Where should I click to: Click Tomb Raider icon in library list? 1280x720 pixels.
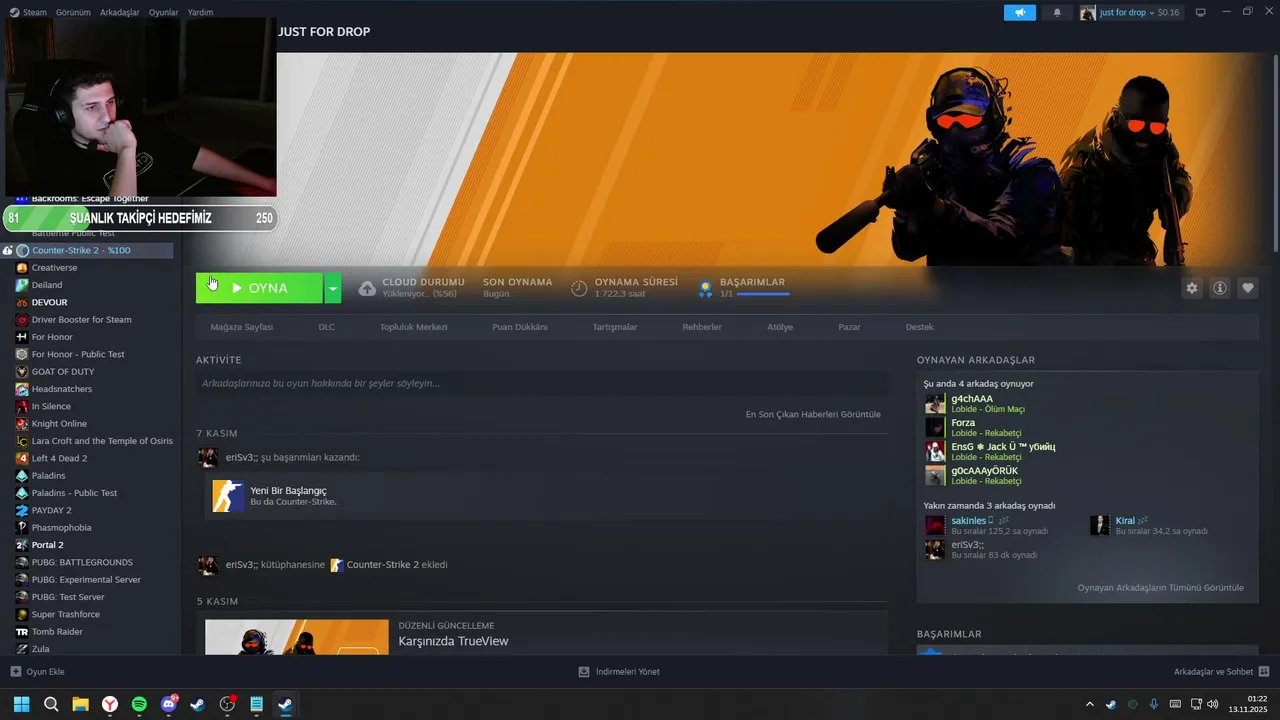[22, 632]
